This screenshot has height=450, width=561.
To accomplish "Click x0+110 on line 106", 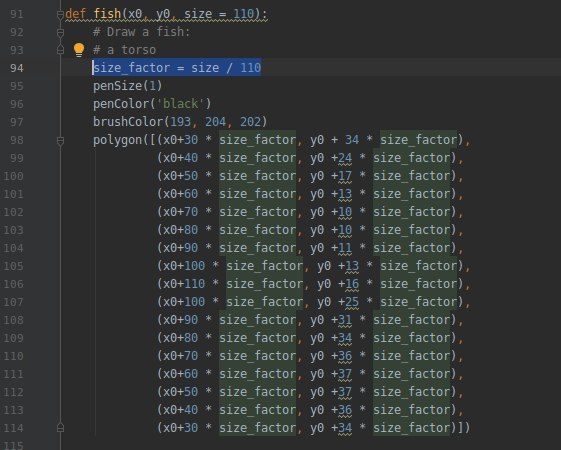I will coord(184,284).
